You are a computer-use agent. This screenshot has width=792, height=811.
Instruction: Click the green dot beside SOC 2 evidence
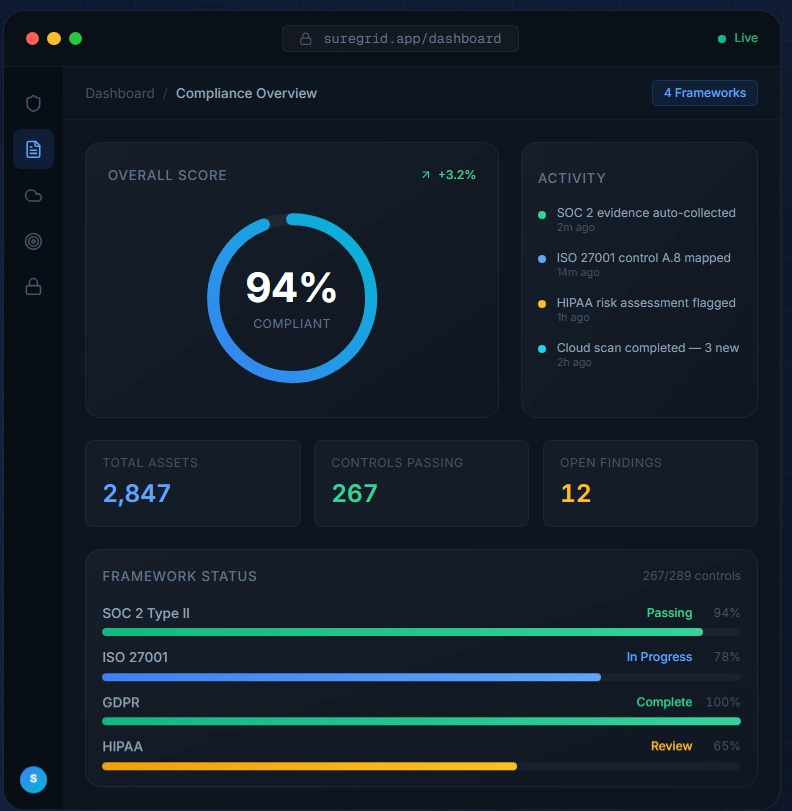542,215
